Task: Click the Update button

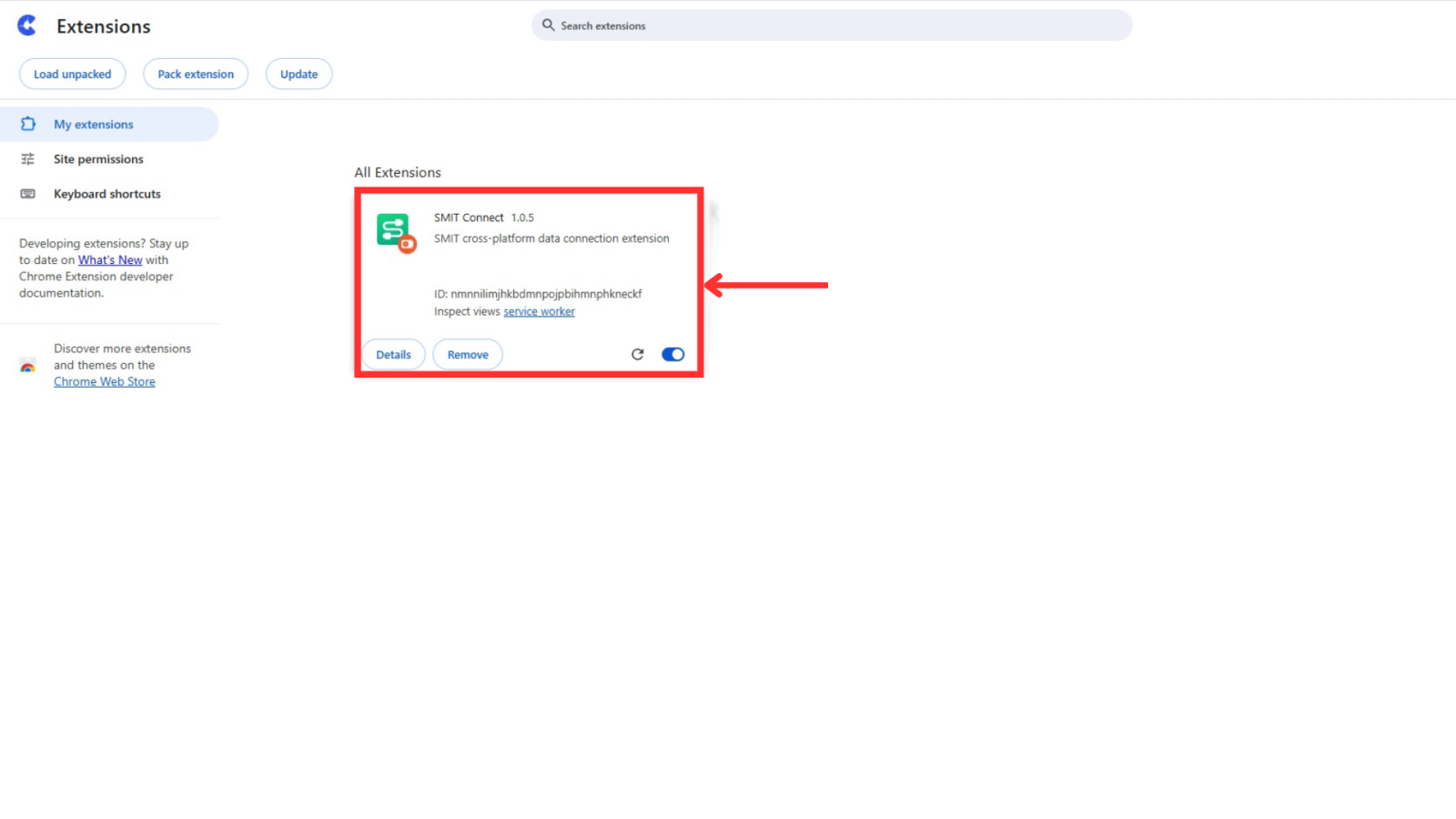Action: tap(298, 75)
